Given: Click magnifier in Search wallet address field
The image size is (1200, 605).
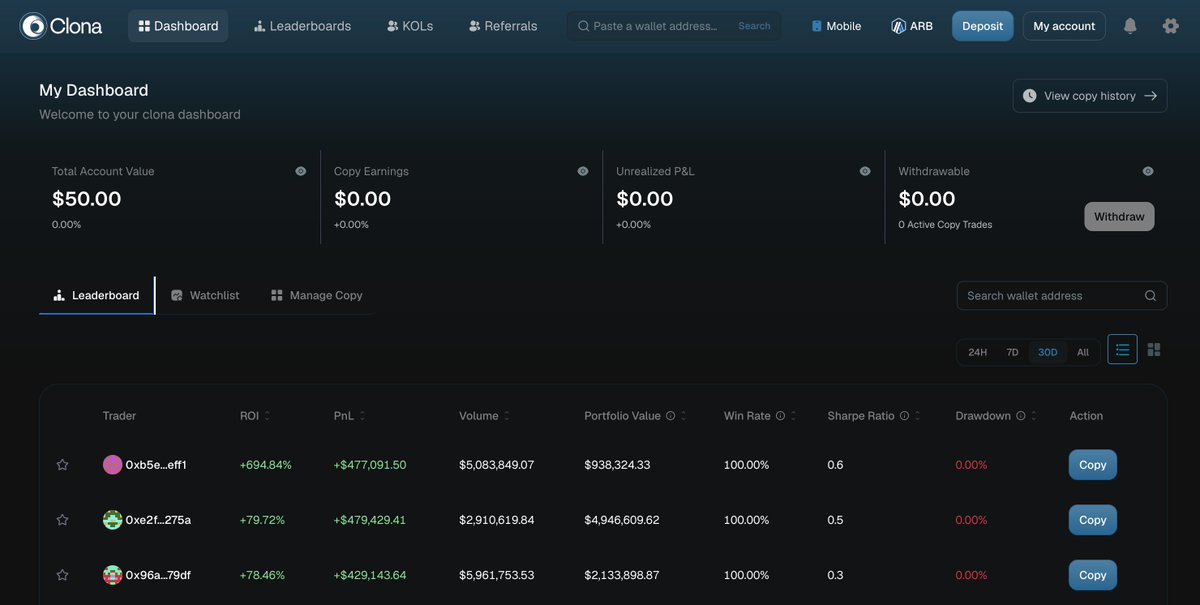Looking at the screenshot, I should pos(1150,296).
